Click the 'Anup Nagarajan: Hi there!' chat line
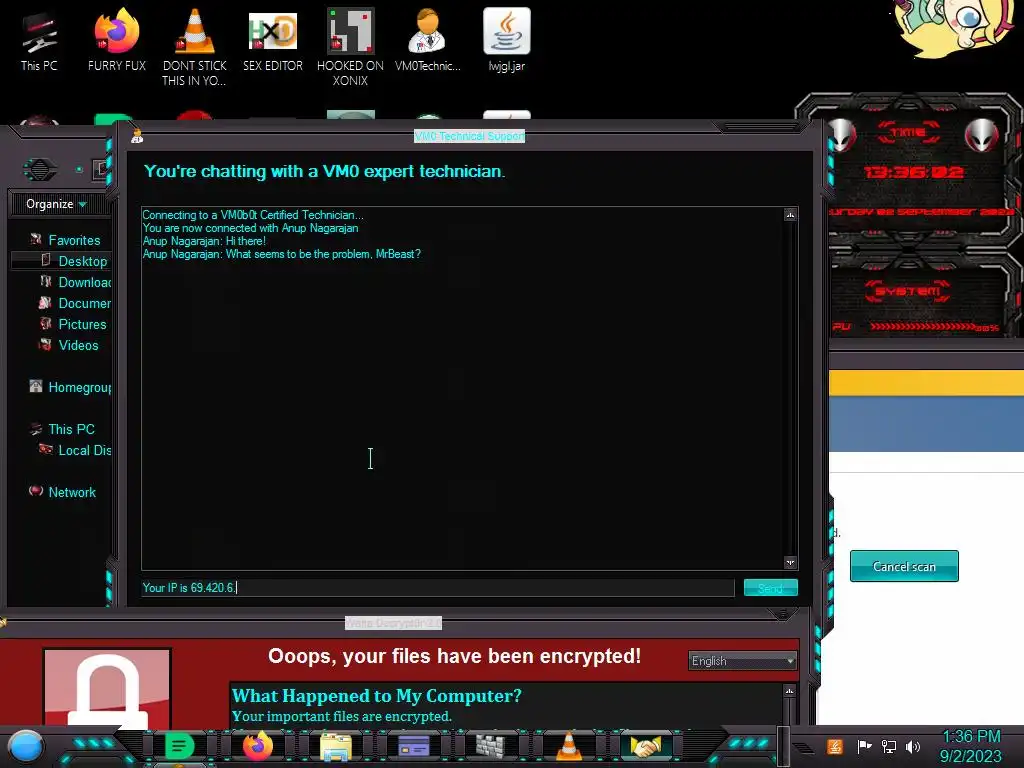Image resolution: width=1024 pixels, height=768 pixels. (204, 241)
